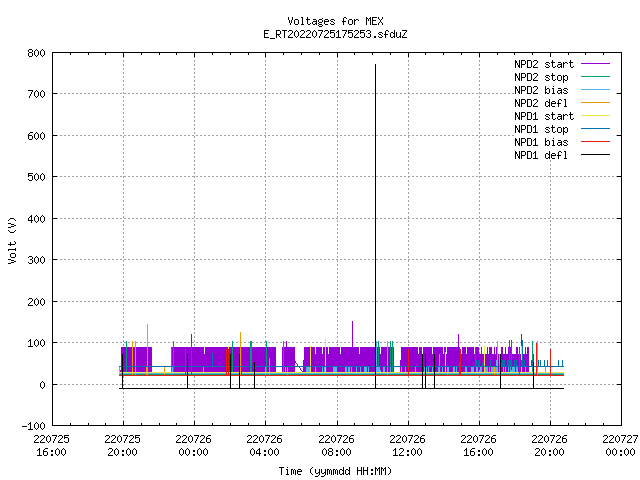The width and height of the screenshot is (640, 480).
Task: Click the 'NPD1 defl' legend label
Action: click(x=541, y=155)
